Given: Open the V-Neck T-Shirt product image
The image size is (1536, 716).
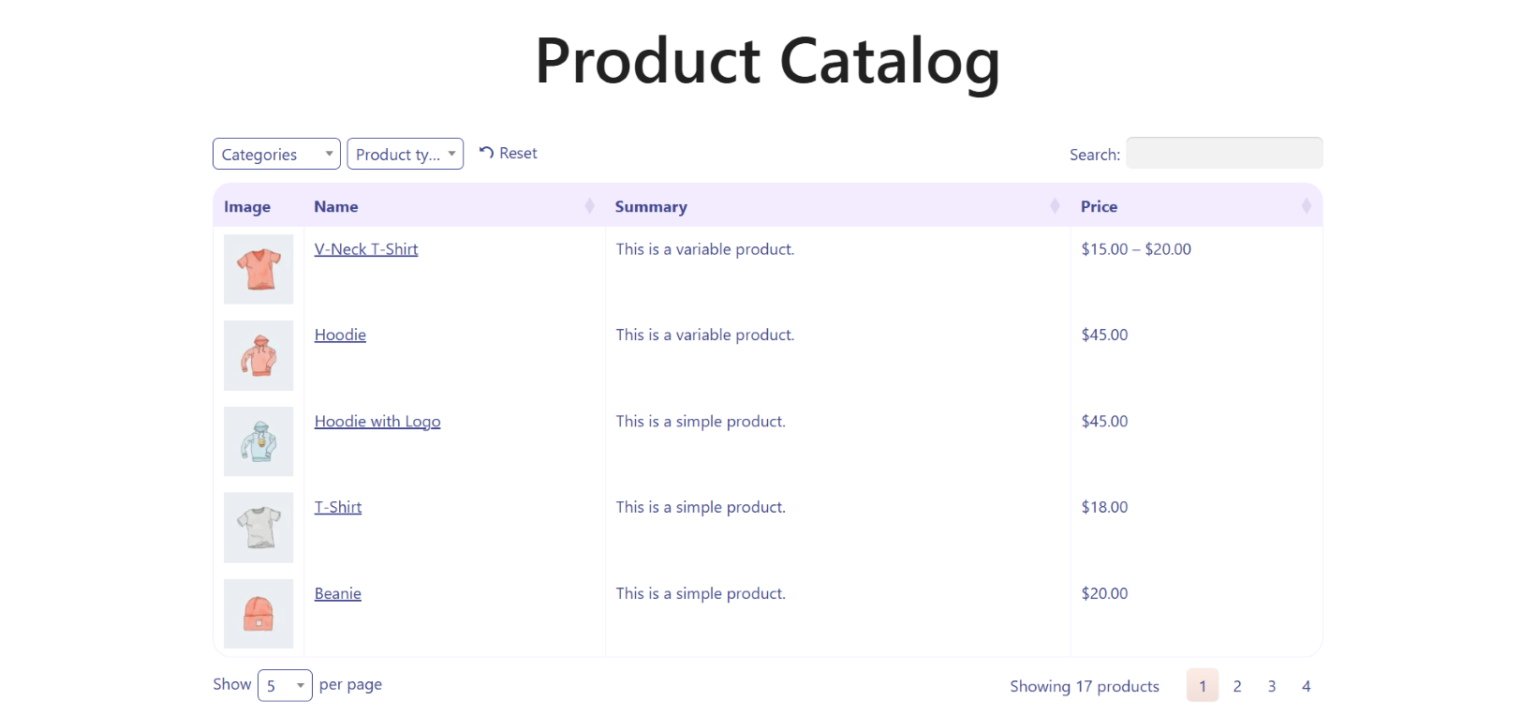Looking at the screenshot, I should point(258,269).
